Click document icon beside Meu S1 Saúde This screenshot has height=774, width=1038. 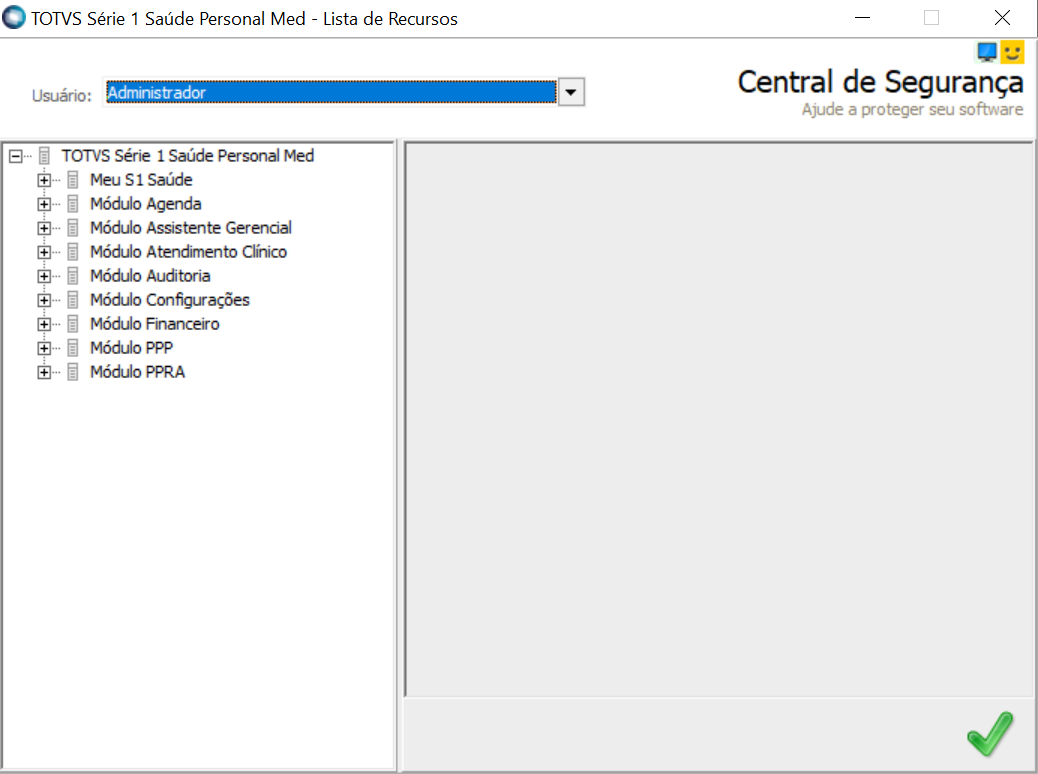73,180
